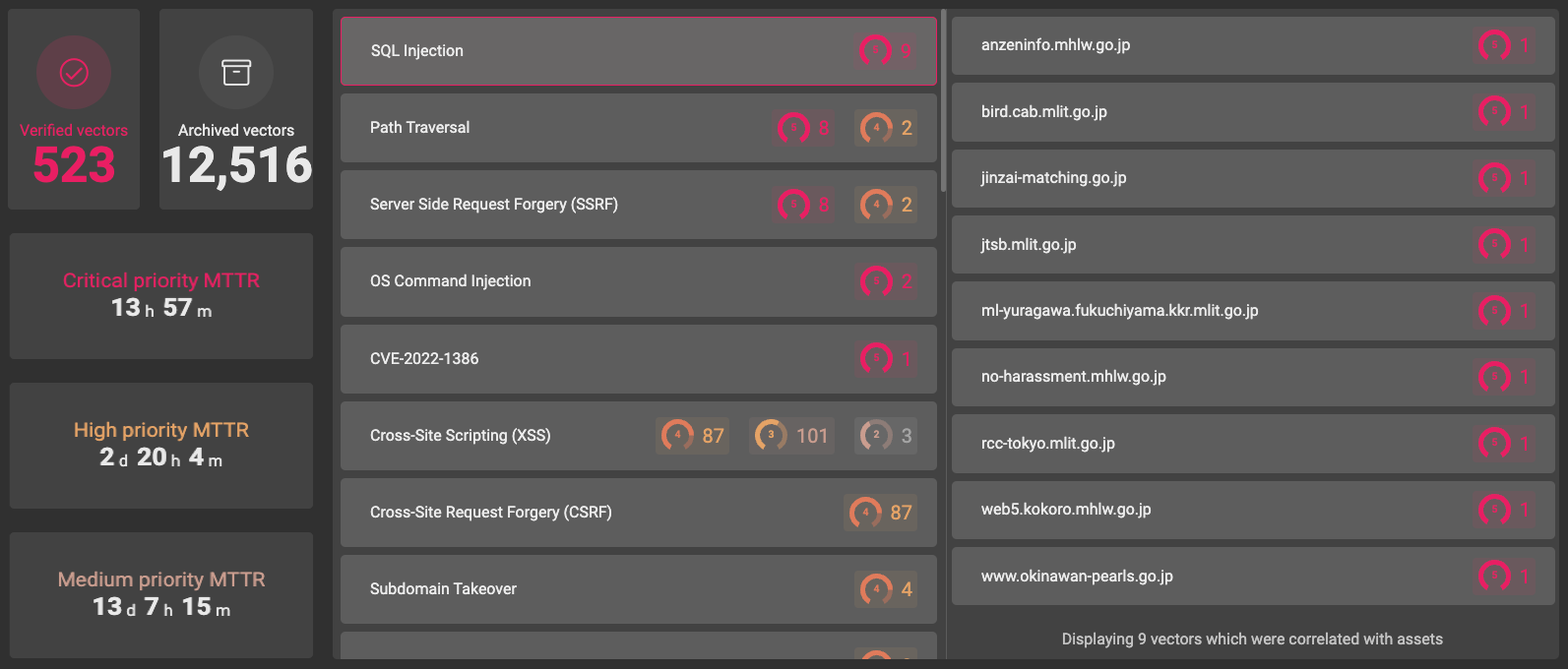Select the SQL Injection vulnerability row
The image size is (1568, 670).
click(638, 50)
